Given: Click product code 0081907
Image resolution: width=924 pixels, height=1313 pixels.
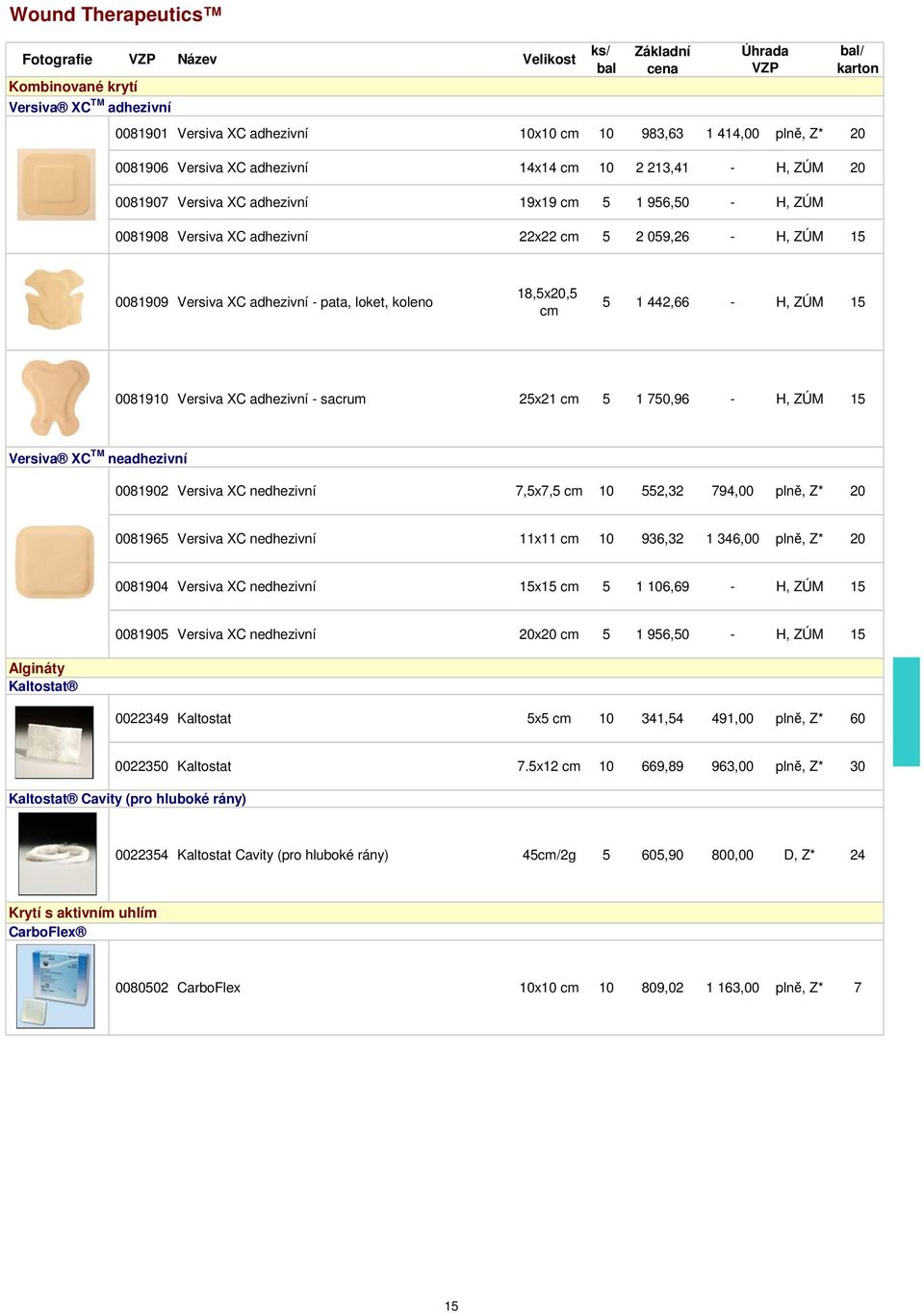Looking at the screenshot, I should pos(141,202).
